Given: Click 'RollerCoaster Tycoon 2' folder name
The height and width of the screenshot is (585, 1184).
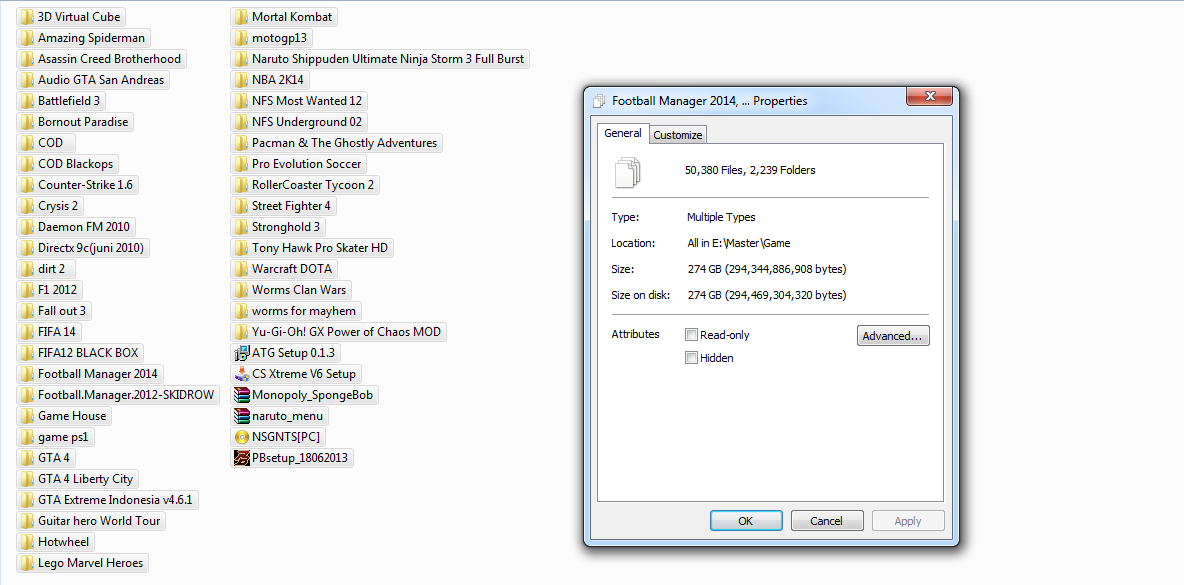Looking at the screenshot, I should pyautogui.click(x=313, y=185).
